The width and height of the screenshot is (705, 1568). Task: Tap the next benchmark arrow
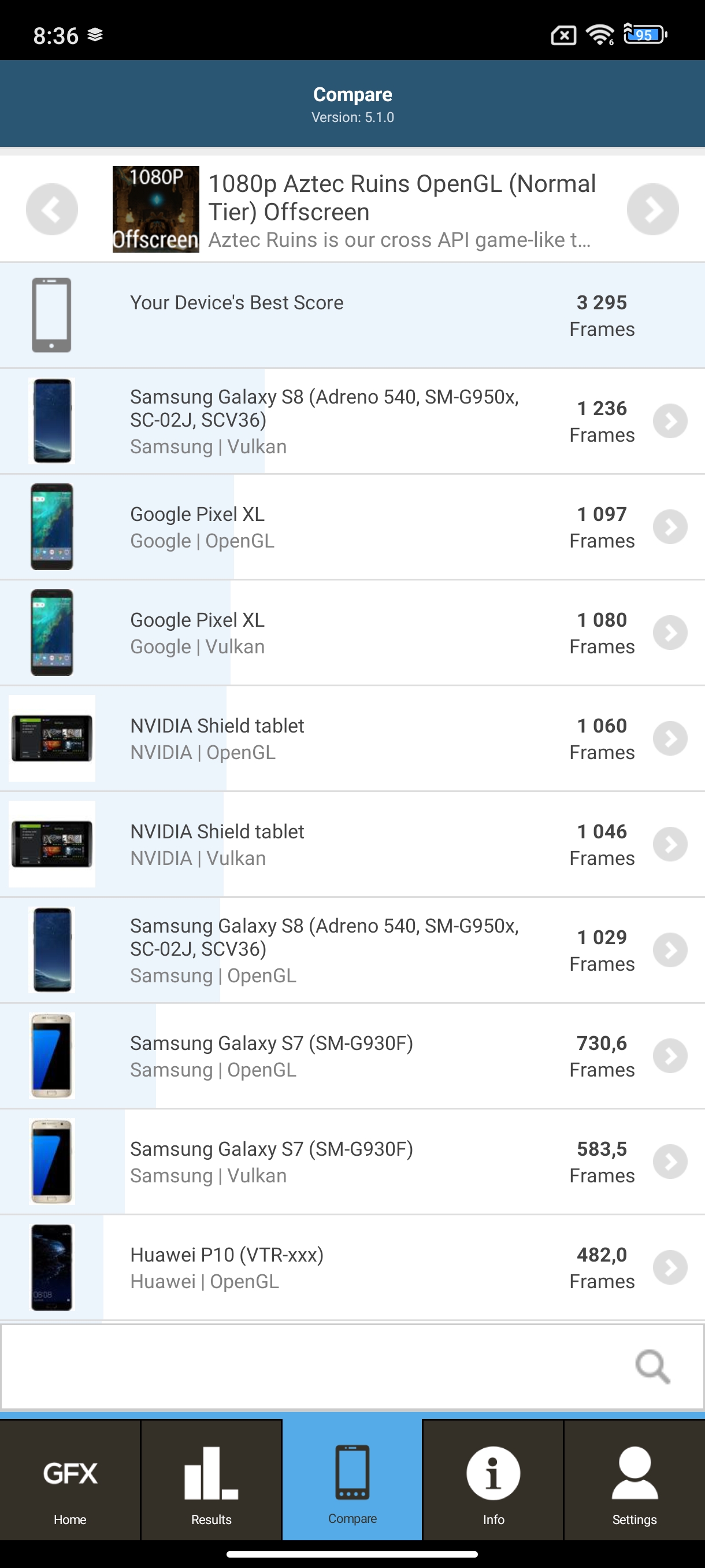[652, 209]
